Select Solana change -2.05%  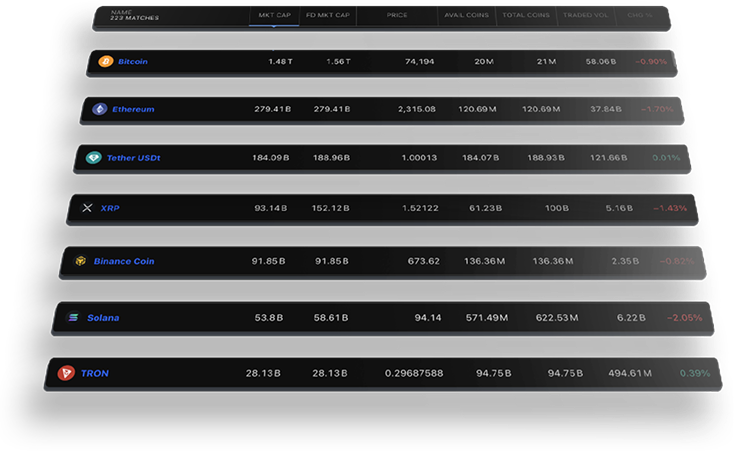click(684, 318)
